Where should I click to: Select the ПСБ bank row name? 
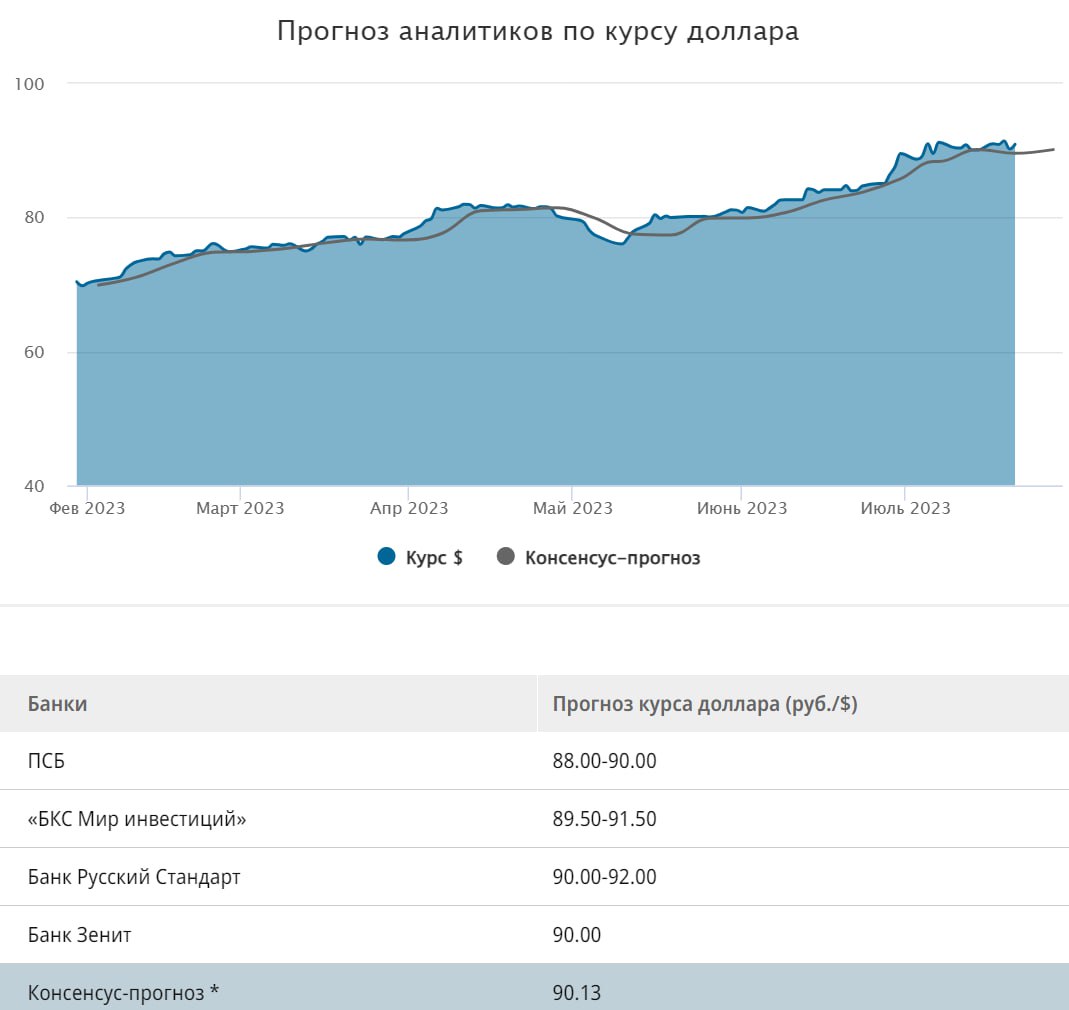(46, 761)
